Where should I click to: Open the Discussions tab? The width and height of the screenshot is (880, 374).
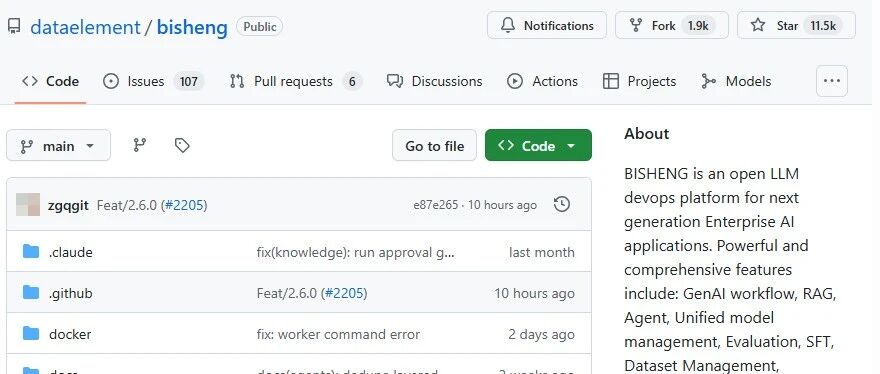(434, 81)
